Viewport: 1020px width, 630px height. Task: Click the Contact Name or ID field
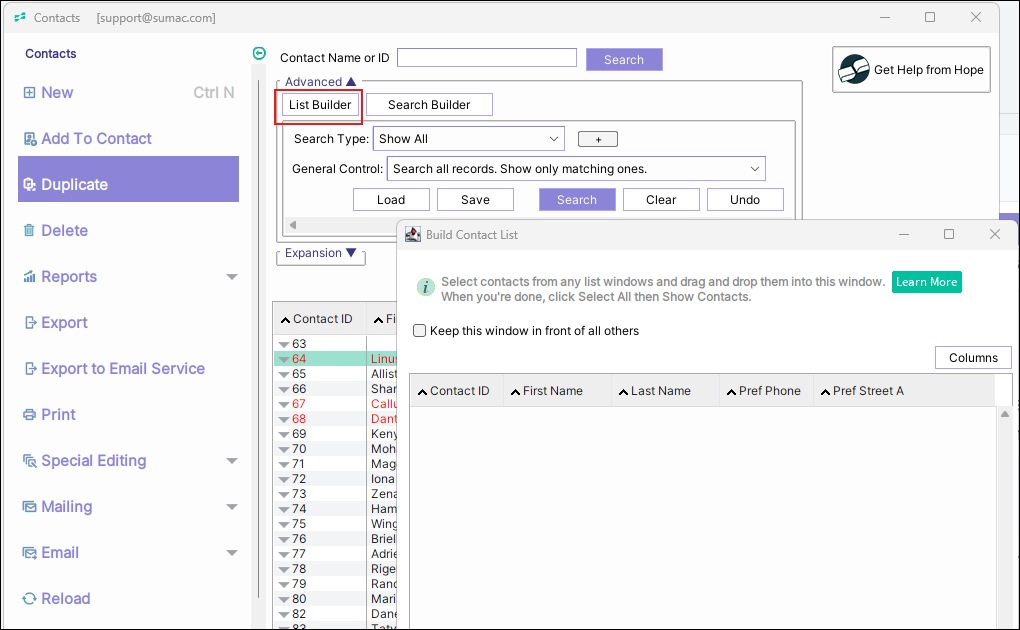(486, 58)
